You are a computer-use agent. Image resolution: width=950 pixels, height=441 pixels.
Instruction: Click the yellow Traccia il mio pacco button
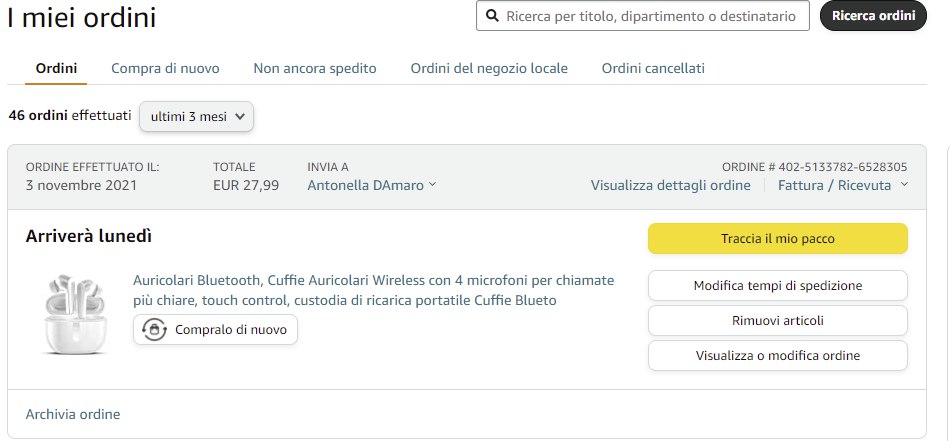(777, 239)
